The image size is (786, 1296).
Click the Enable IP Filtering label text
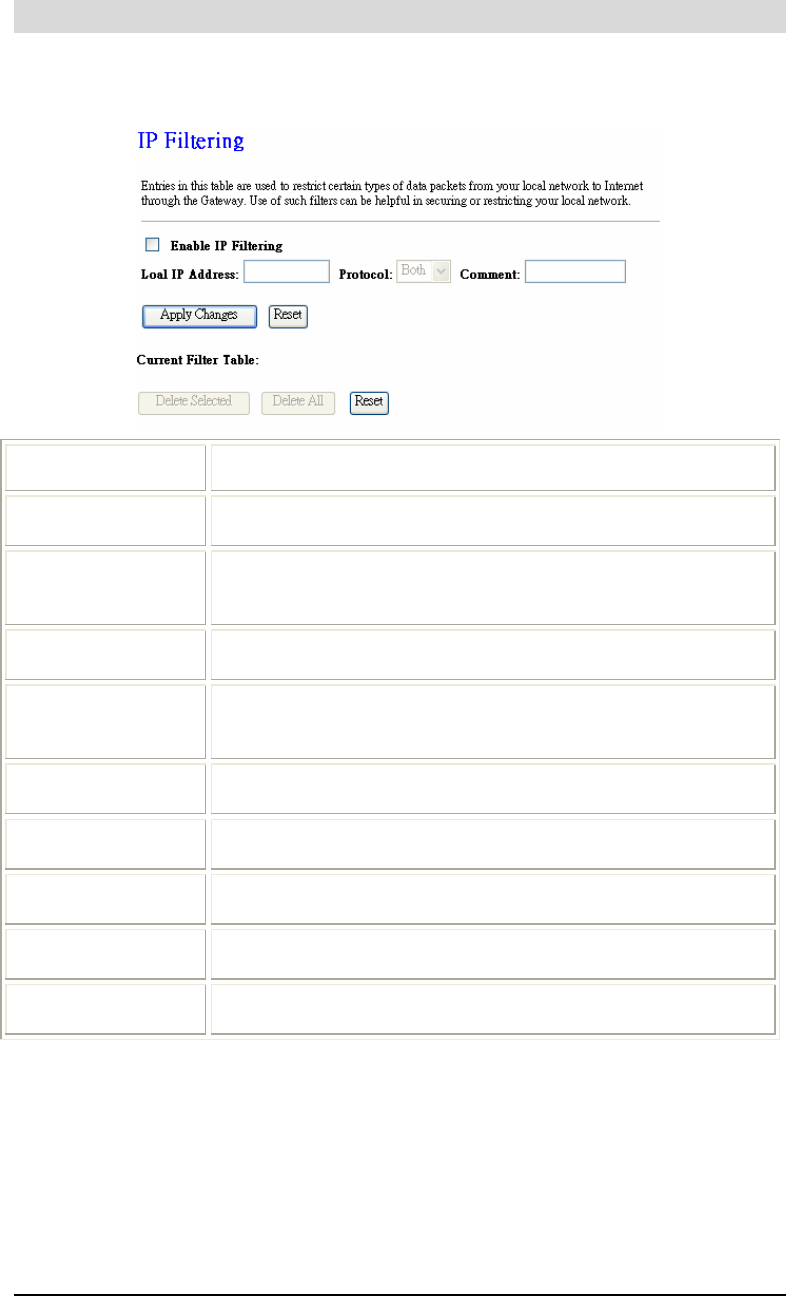[227, 245]
